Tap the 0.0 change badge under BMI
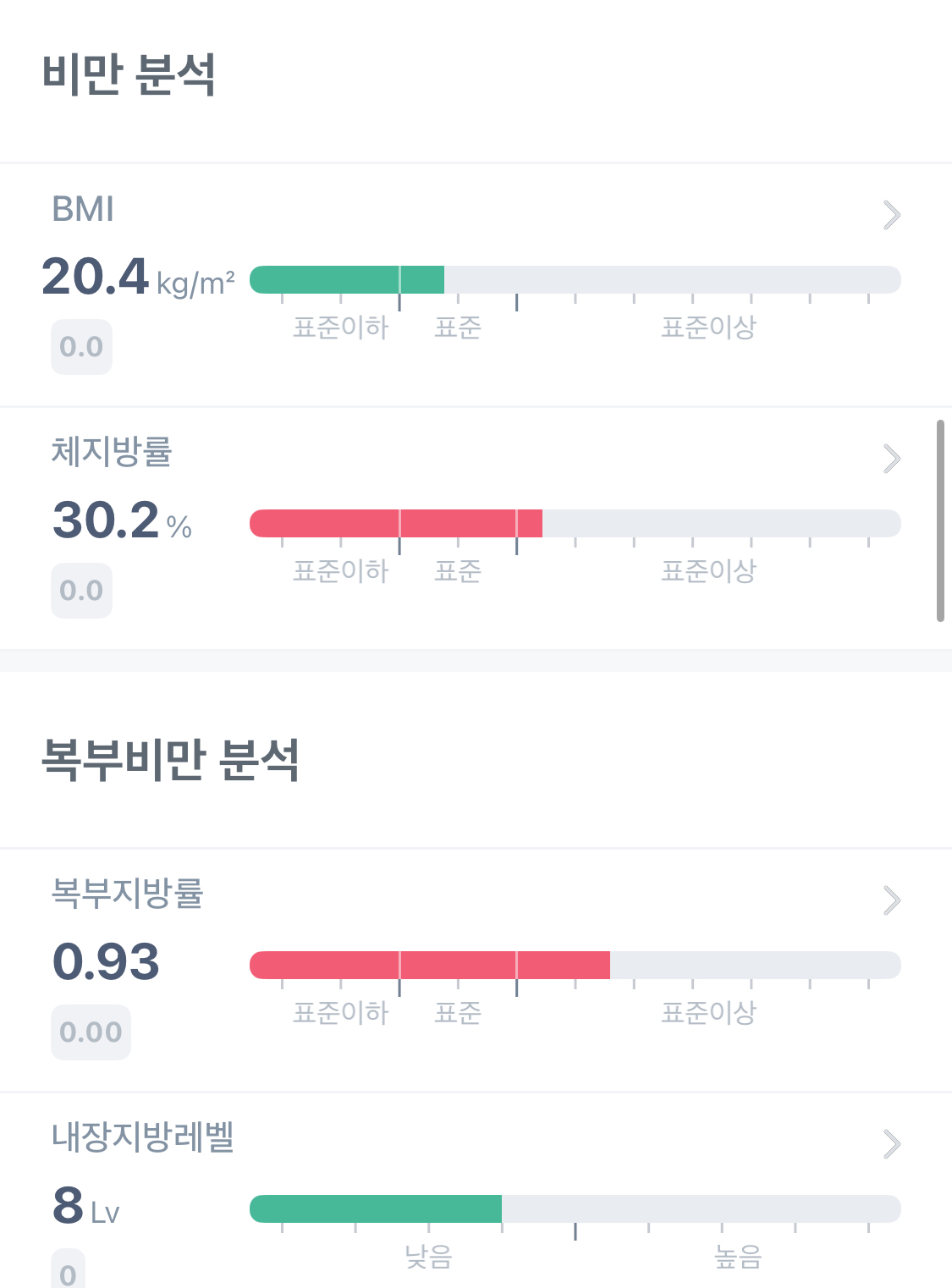The width and height of the screenshot is (952, 1288). 81,347
